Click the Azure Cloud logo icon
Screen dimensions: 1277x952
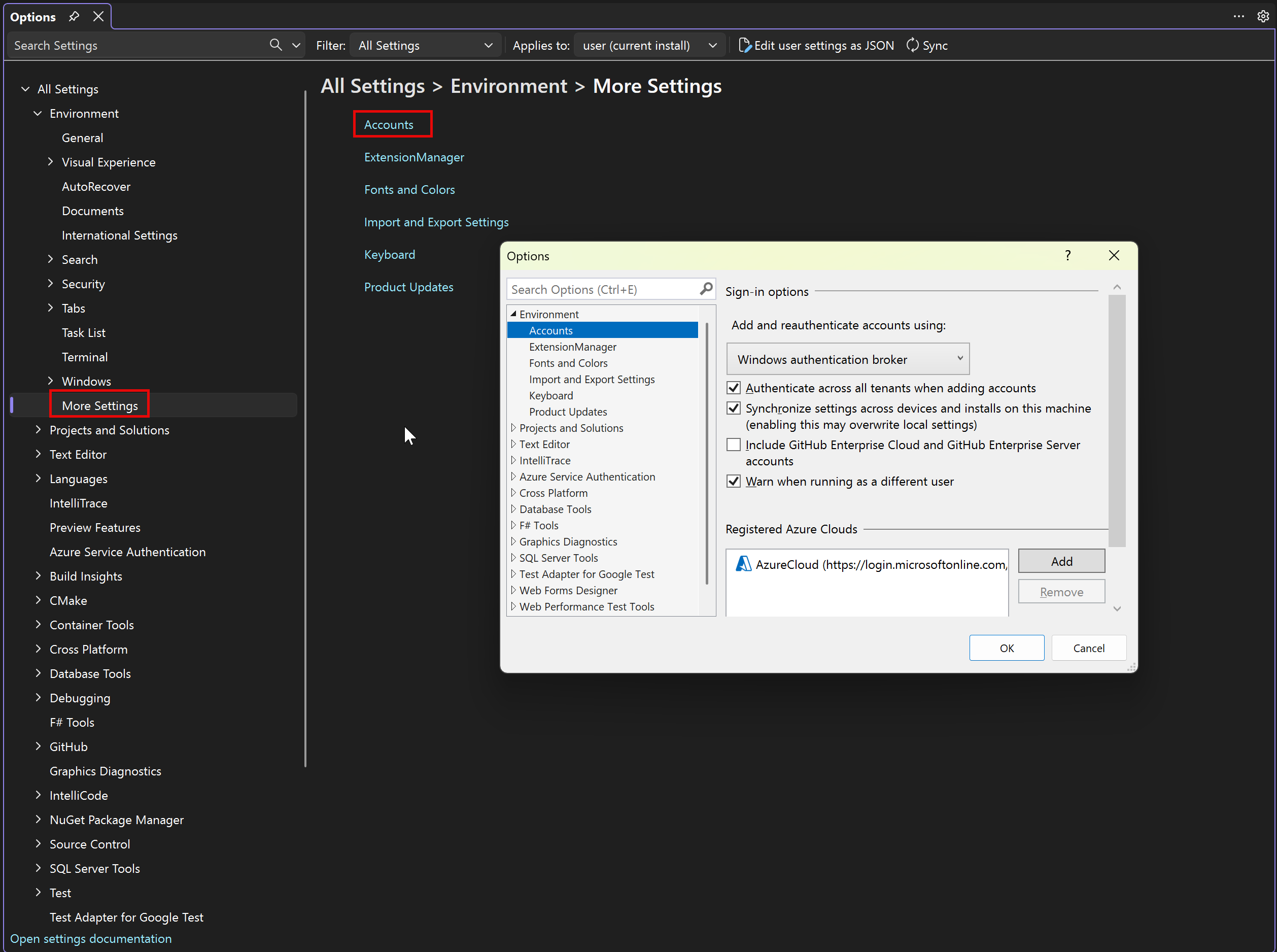(x=743, y=564)
